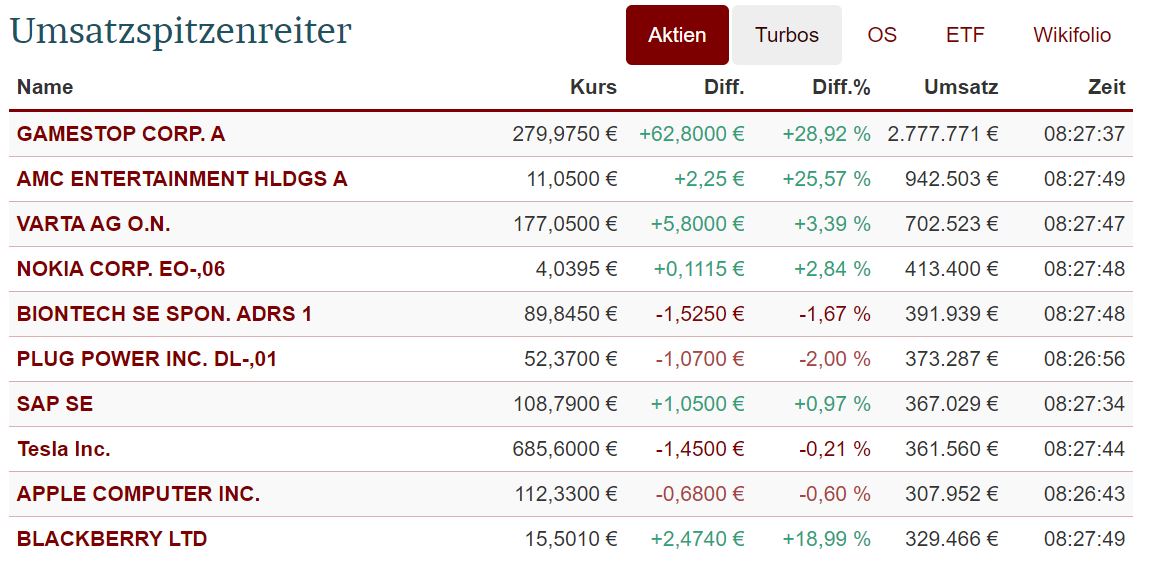1150x580 pixels.
Task: Switch to the ETF tab
Action: (965, 35)
